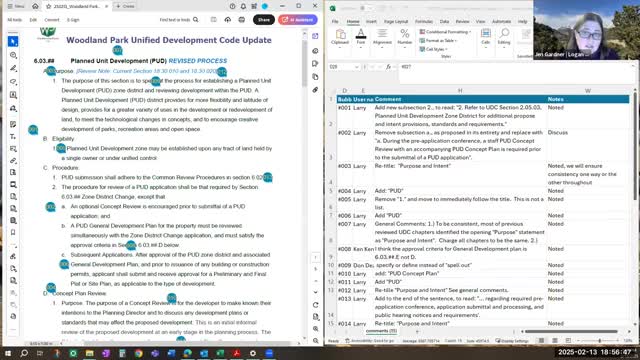Select the arrow selection tool in Acrobat sidebar
This screenshot has width=640, height=360.
13,42
